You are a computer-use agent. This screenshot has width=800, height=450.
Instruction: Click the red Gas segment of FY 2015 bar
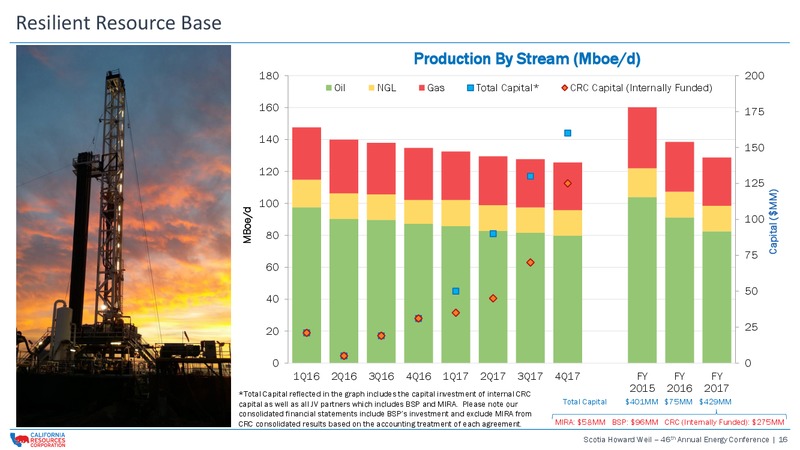tap(642, 138)
